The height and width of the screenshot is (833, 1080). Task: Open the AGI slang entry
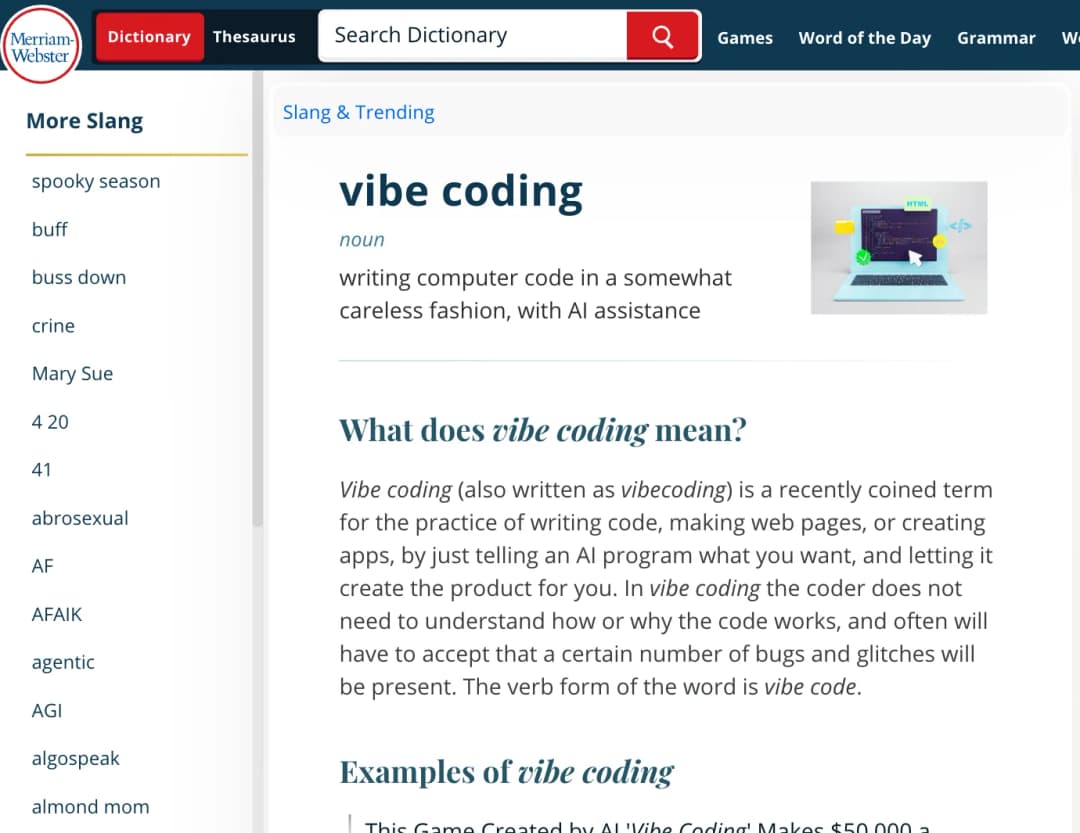click(x=46, y=710)
